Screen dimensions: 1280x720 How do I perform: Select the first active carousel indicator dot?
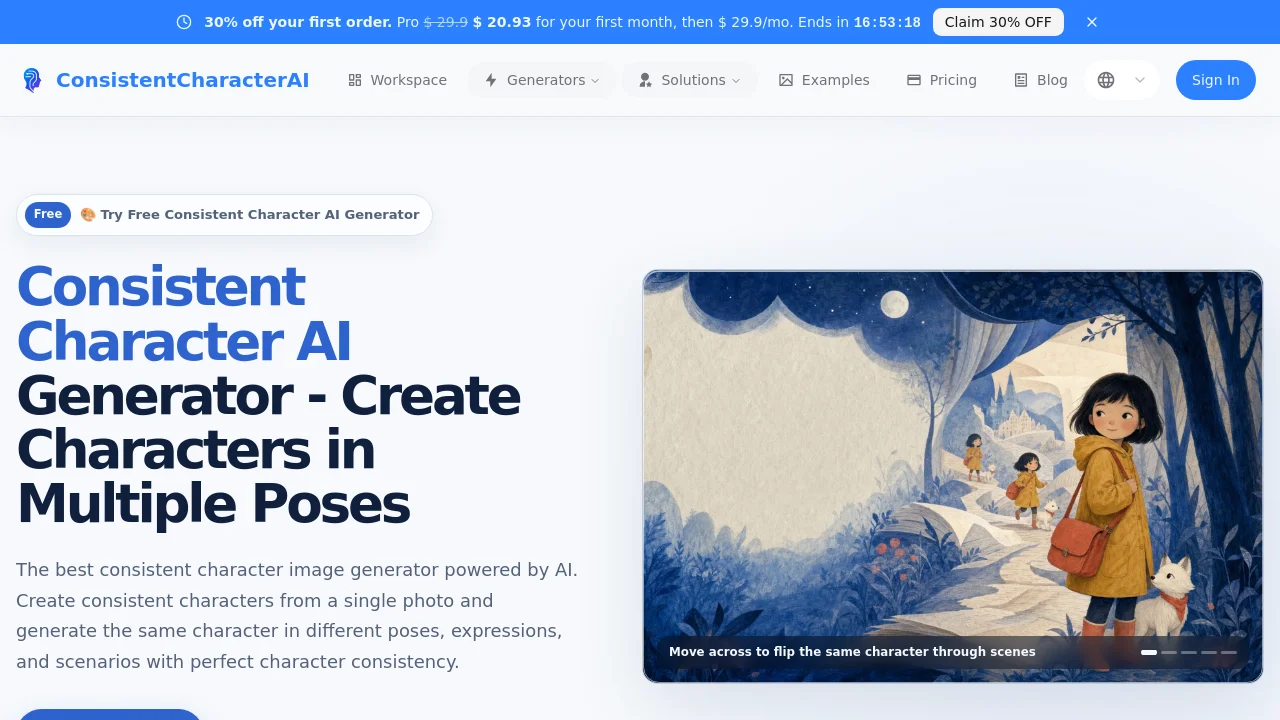pyautogui.click(x=1149, y=652)
